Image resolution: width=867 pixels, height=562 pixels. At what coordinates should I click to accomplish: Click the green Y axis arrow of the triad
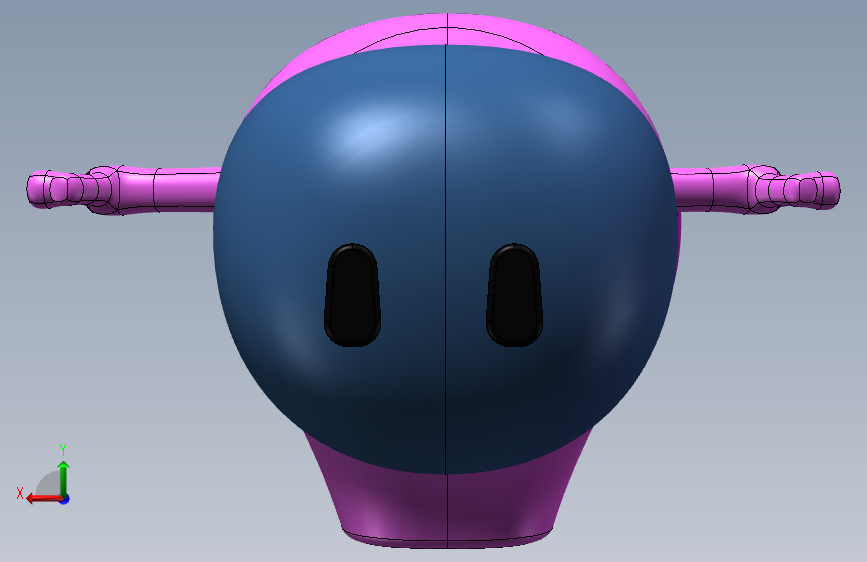click(64, 478)
